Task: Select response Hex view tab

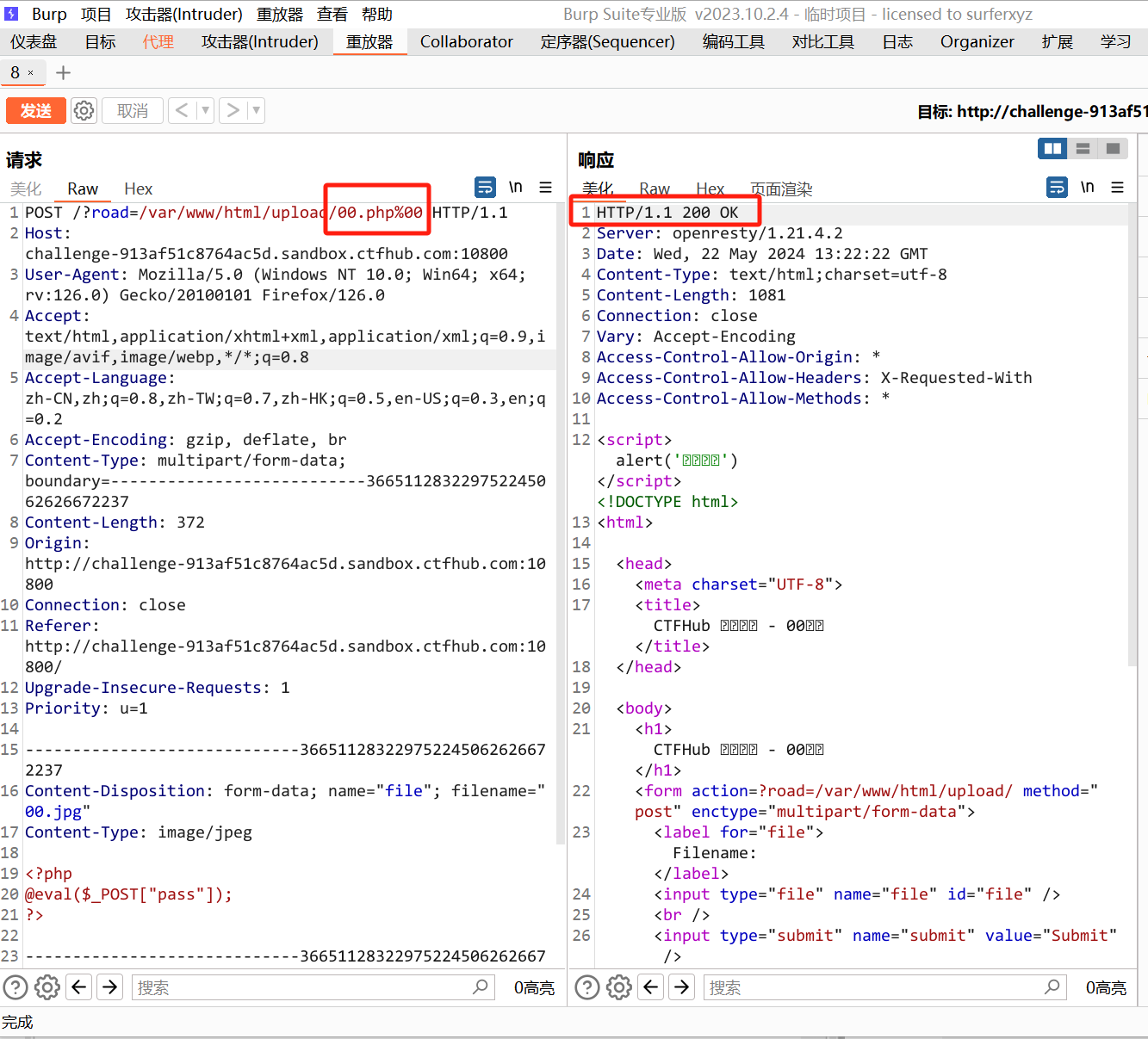Action: point(711,189)
